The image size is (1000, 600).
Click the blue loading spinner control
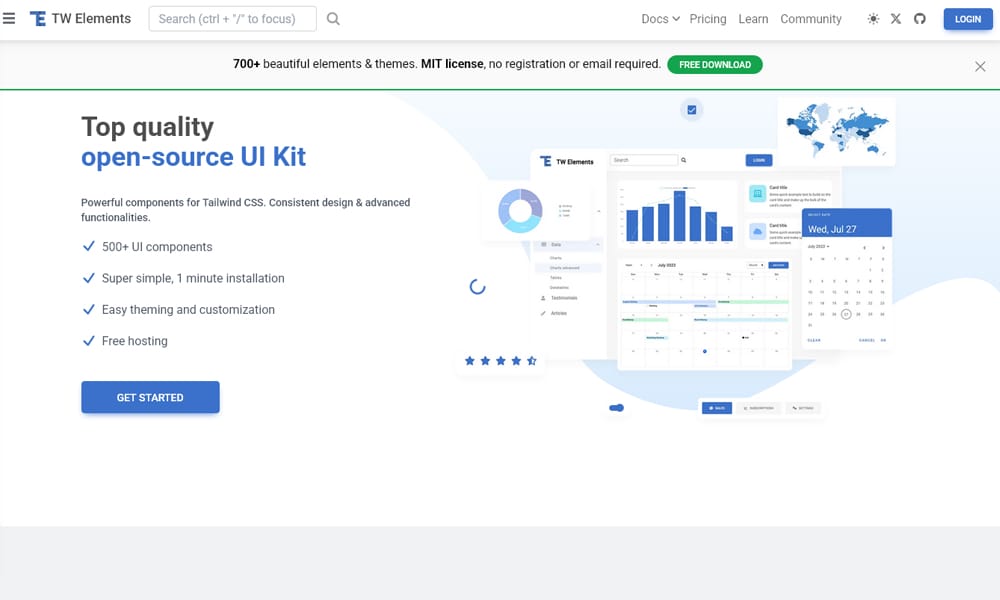click(x=477, y=287)
